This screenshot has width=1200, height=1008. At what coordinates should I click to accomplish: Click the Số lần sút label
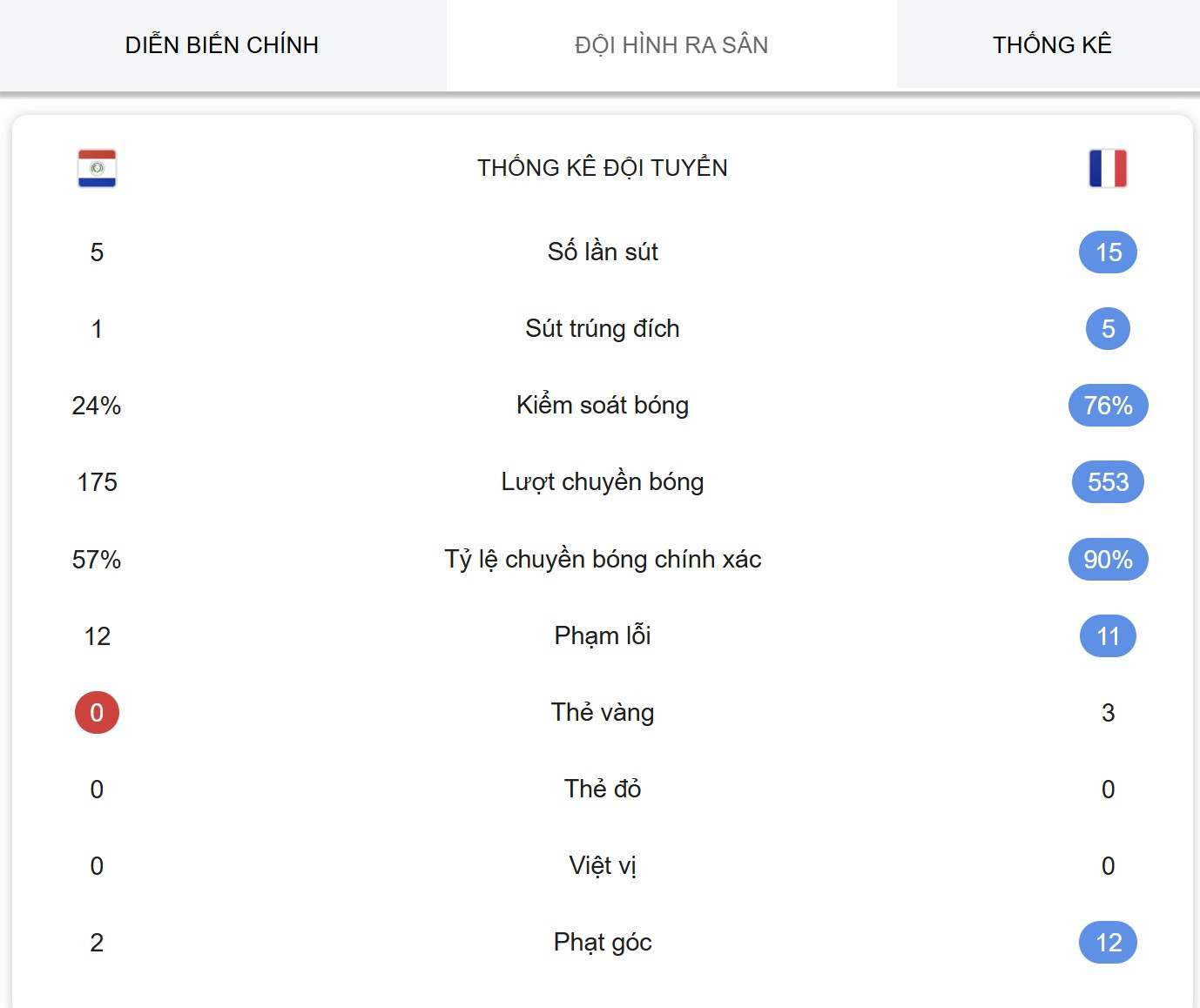pyautogui.click(x=603, y=252)
